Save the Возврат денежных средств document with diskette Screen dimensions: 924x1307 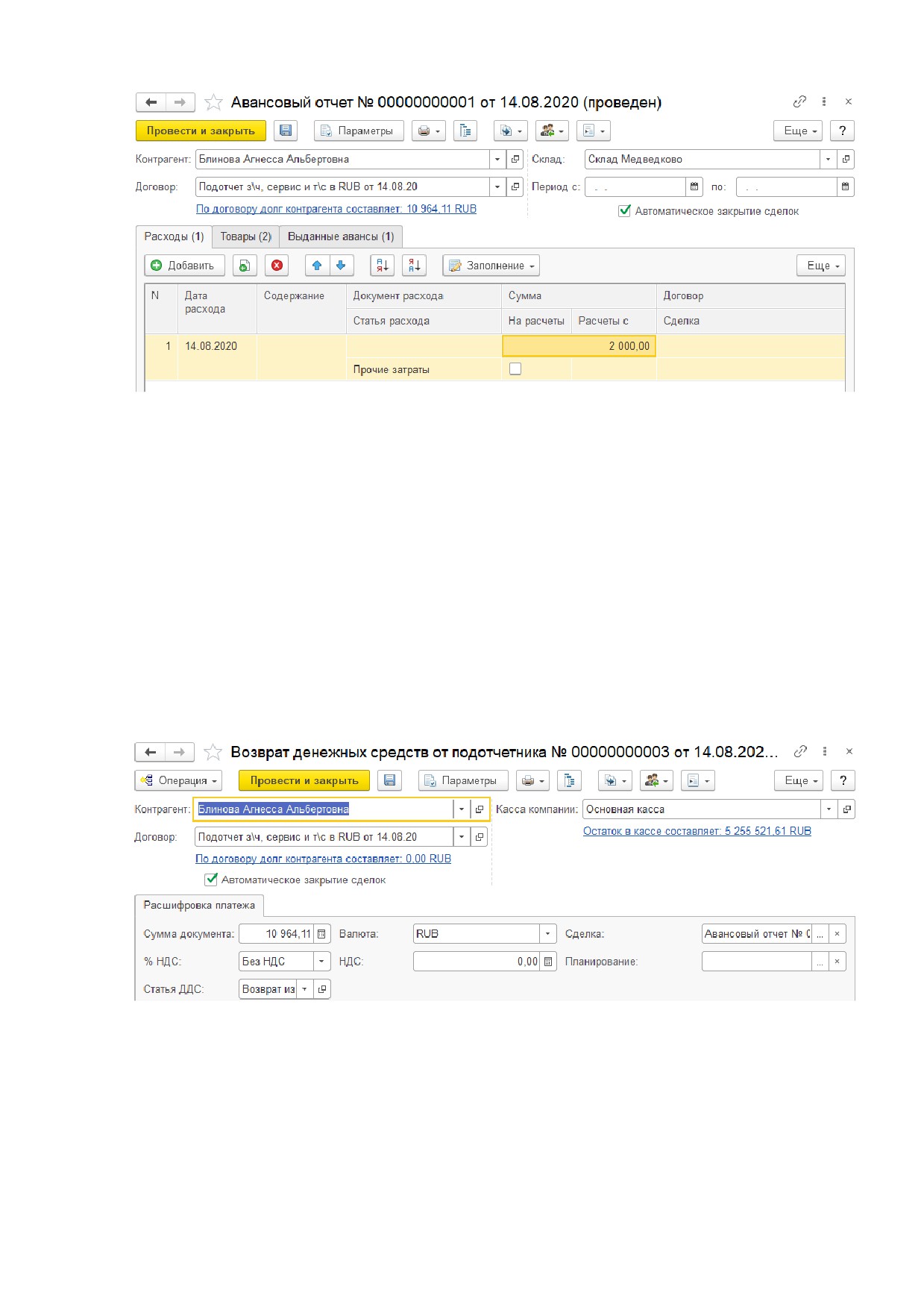[x=389, y=780]
